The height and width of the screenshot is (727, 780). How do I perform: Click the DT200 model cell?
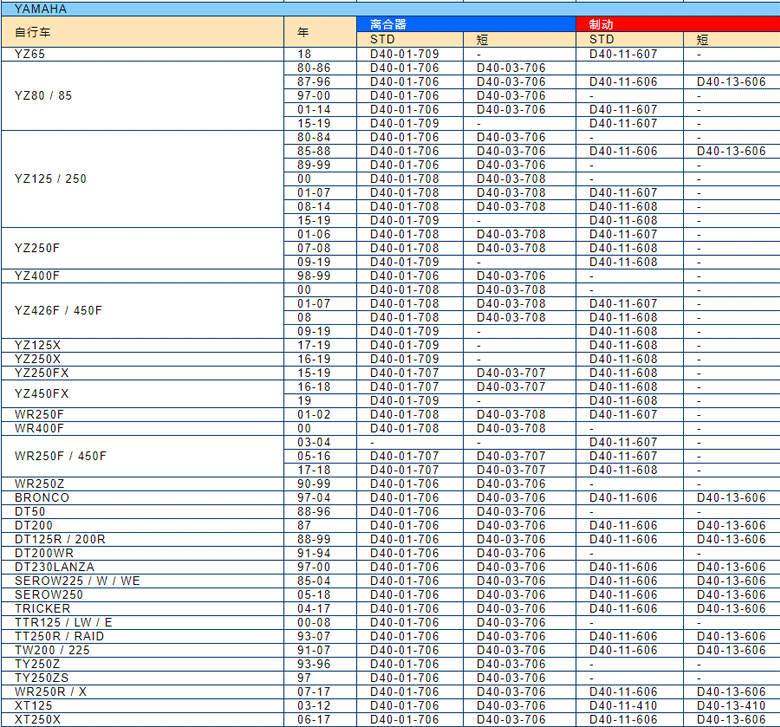(142, 526)
